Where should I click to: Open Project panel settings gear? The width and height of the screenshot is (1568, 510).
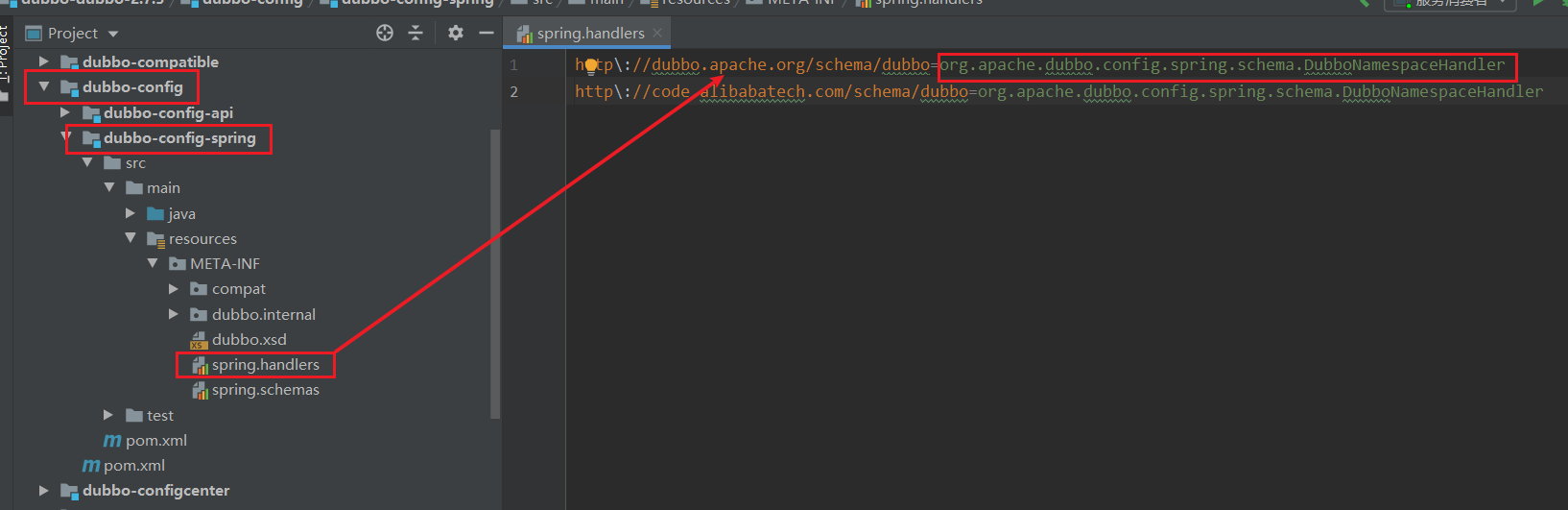point(456,33)
